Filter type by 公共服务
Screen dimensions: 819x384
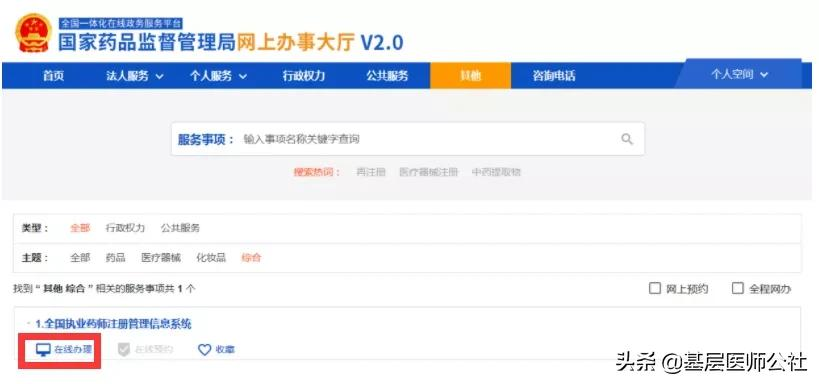180,228
